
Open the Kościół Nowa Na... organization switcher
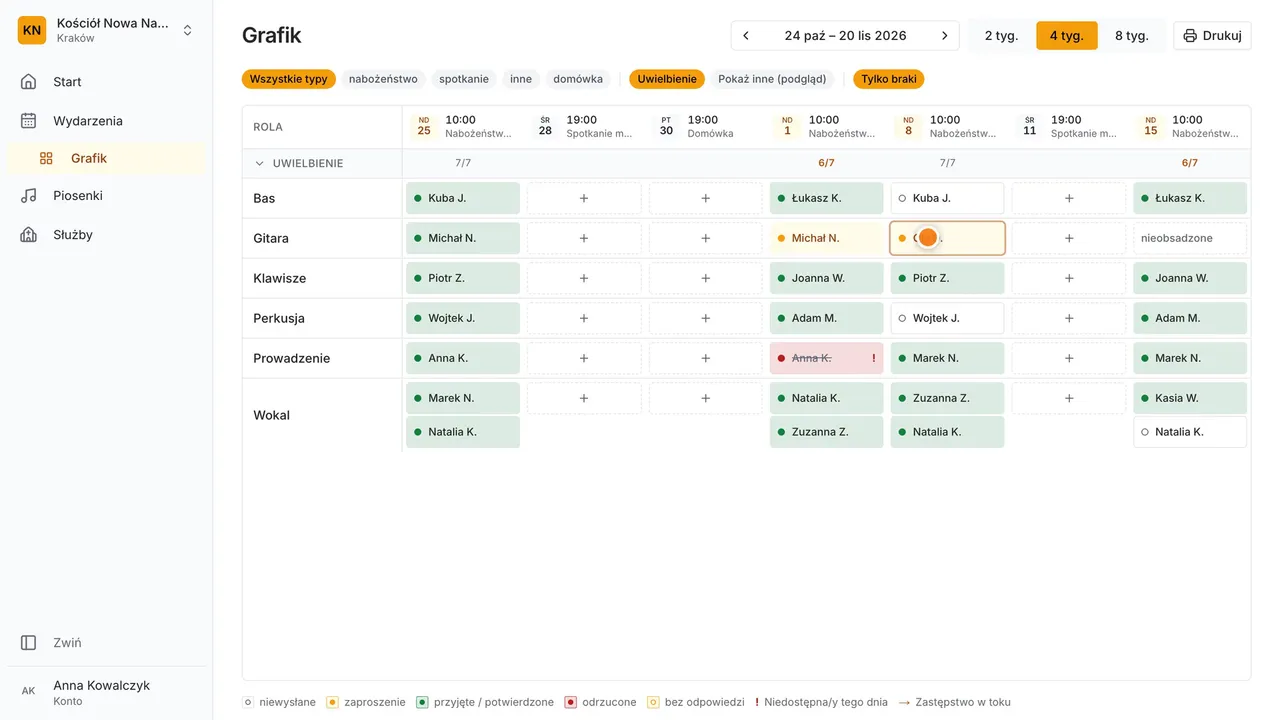[106, 30]
